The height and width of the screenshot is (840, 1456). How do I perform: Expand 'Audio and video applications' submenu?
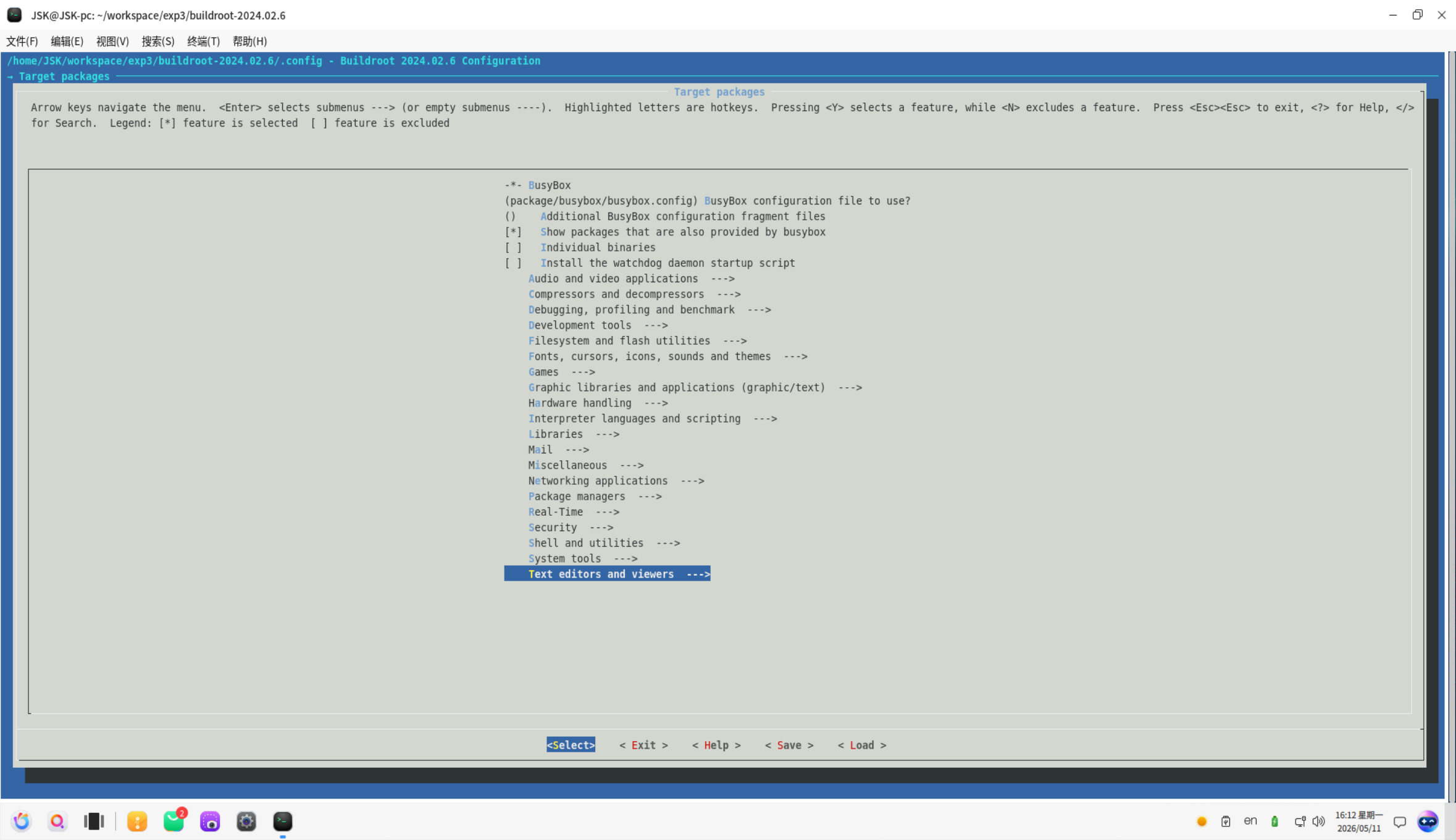coord(632,279)
